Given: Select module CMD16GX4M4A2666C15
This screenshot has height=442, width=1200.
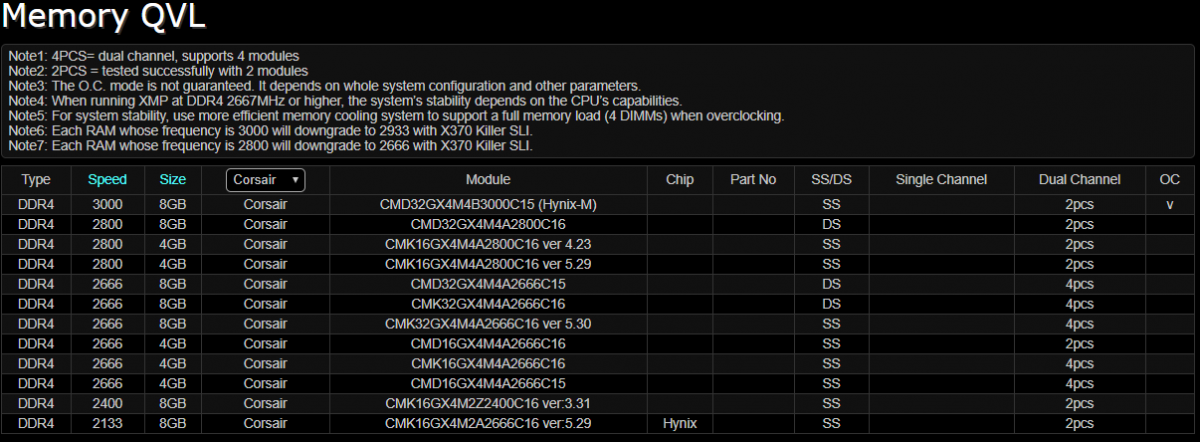Looking at the screenshot, I should pos(488,384).
